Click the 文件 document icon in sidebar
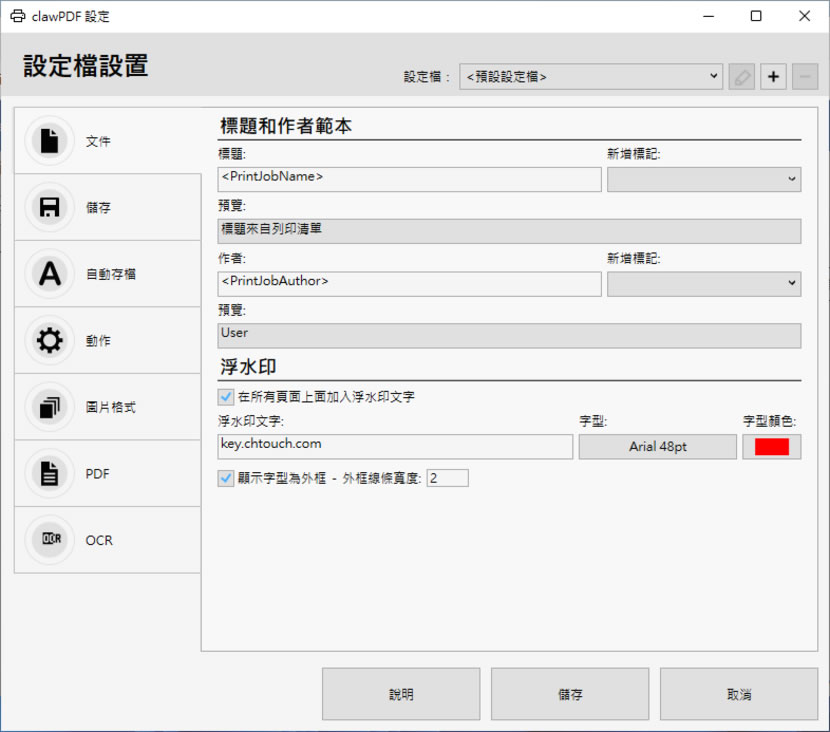The image size is (830, 732). click(49, 141)
